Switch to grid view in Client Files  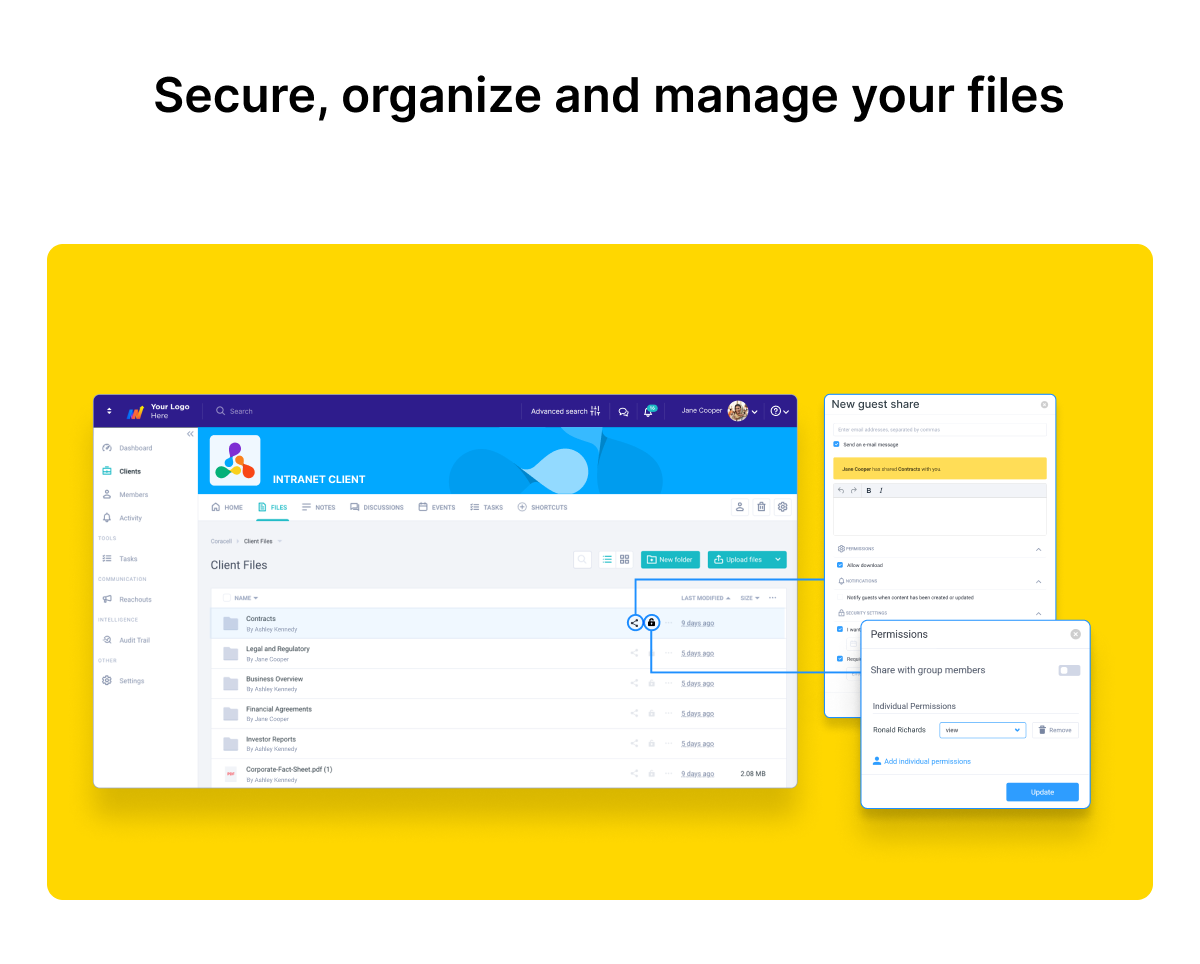coord(624,559)
